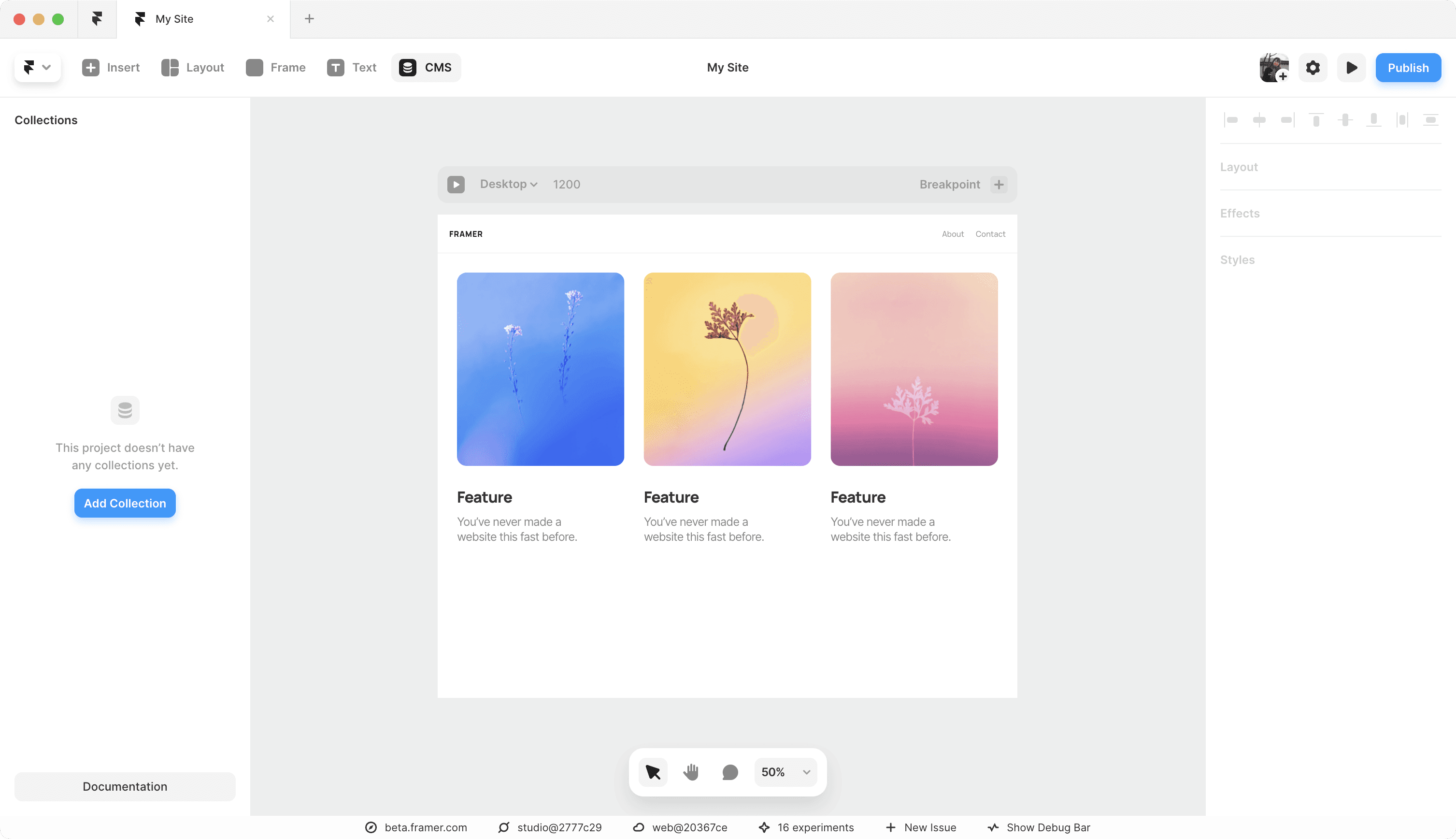Open the Layout tool
This screenshot has height=839, width=1456.
[192, 68]
